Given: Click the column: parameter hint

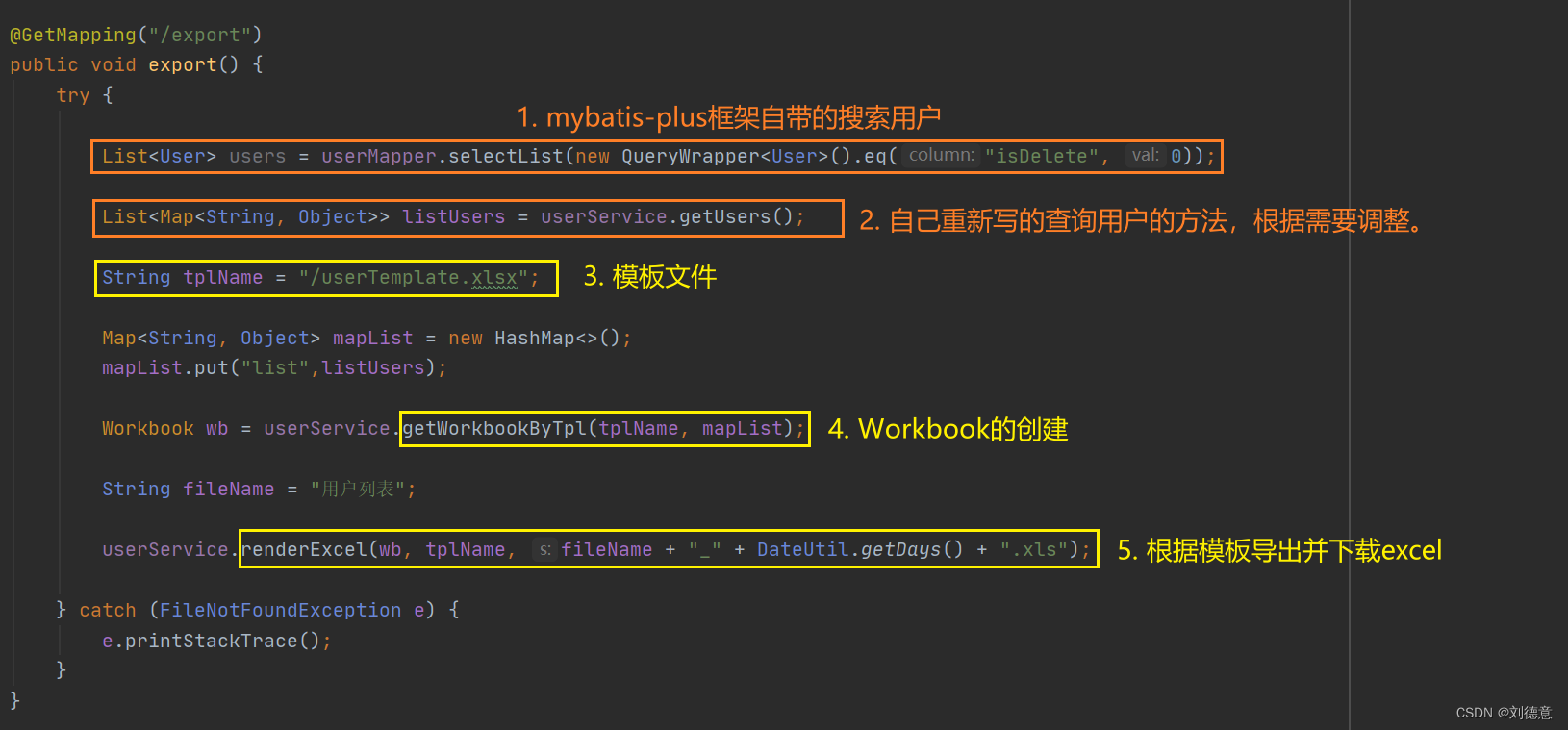Looking at the screenshot, I should [x=942, y=155].
